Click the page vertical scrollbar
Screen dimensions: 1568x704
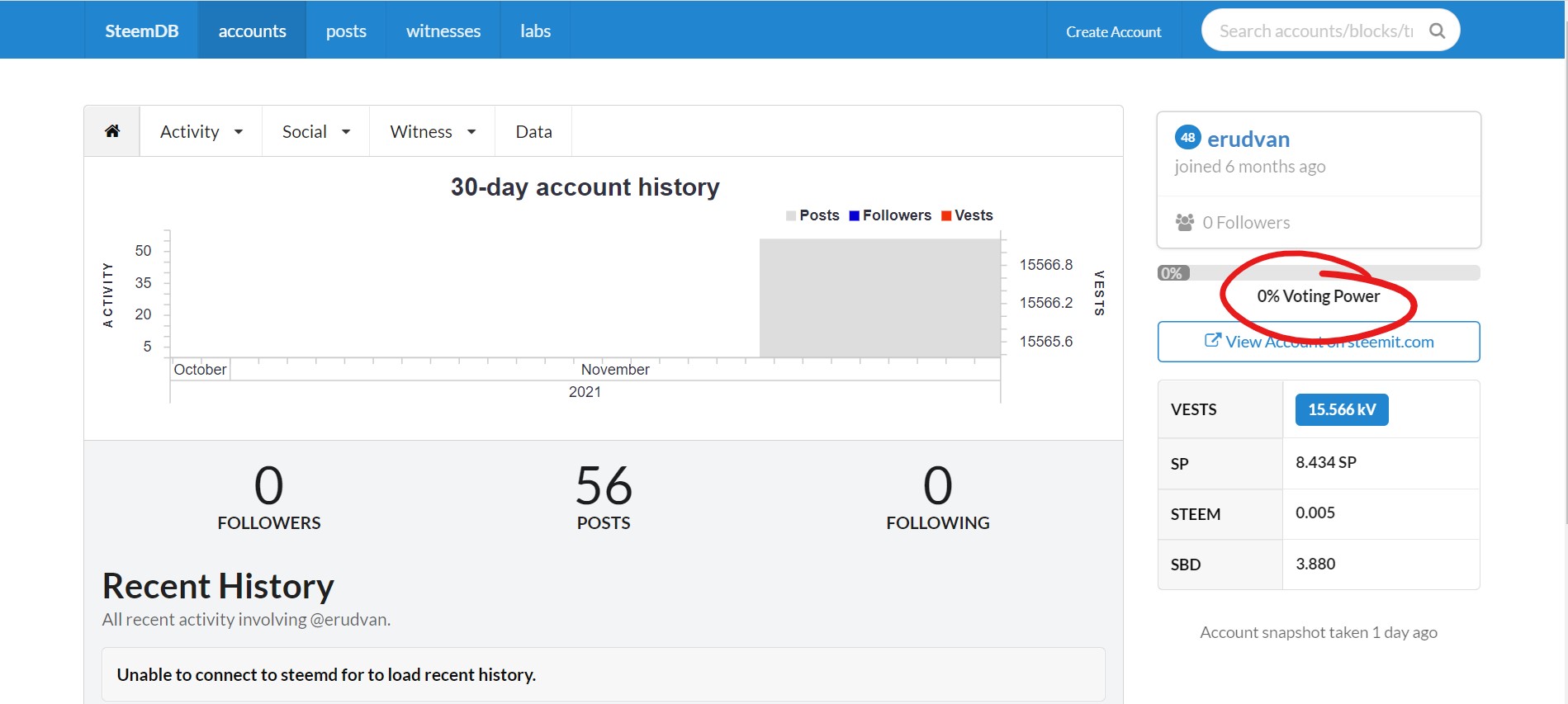(1565, 272)
